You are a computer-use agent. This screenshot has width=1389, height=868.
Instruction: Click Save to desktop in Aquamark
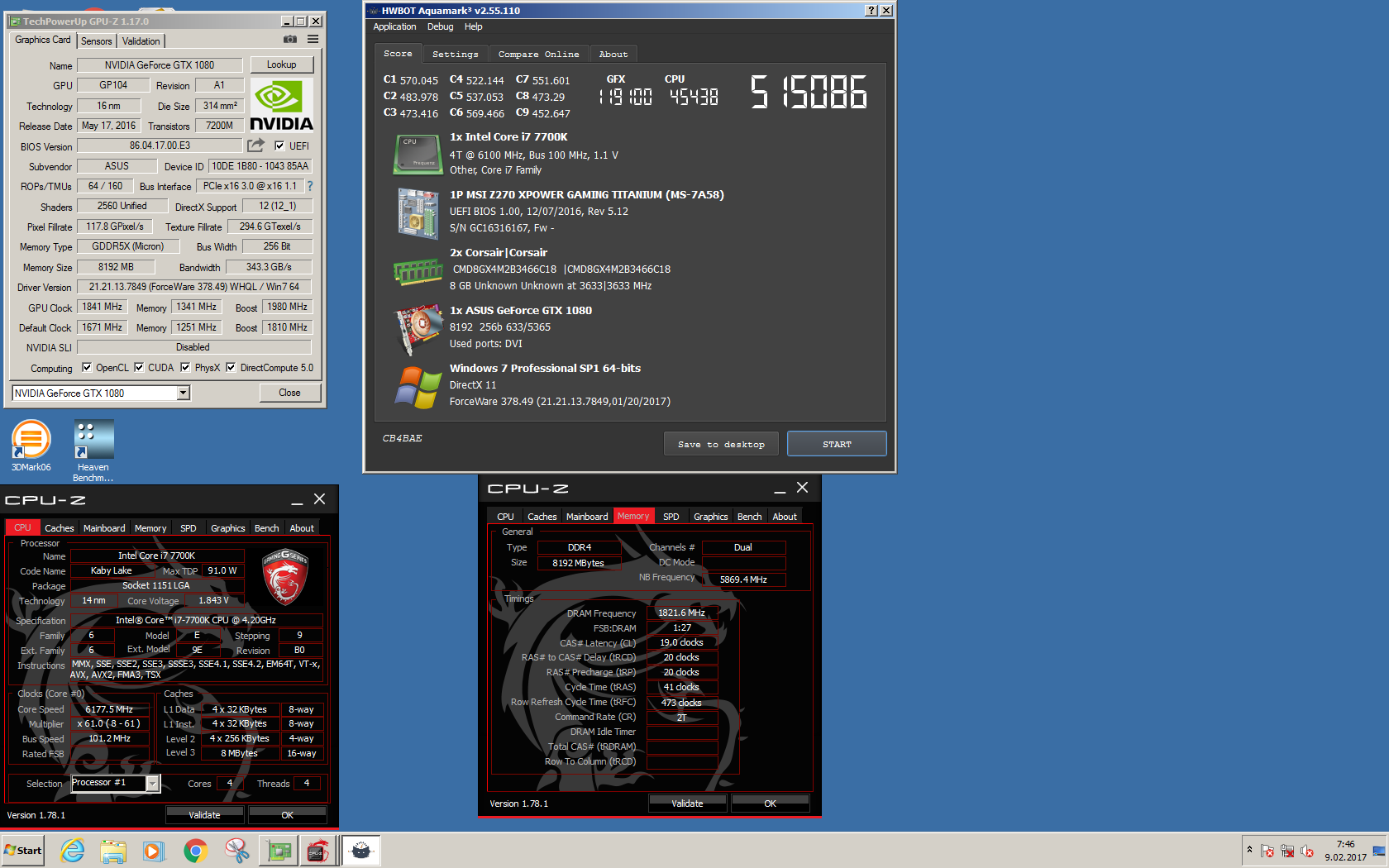coord(721,444)
